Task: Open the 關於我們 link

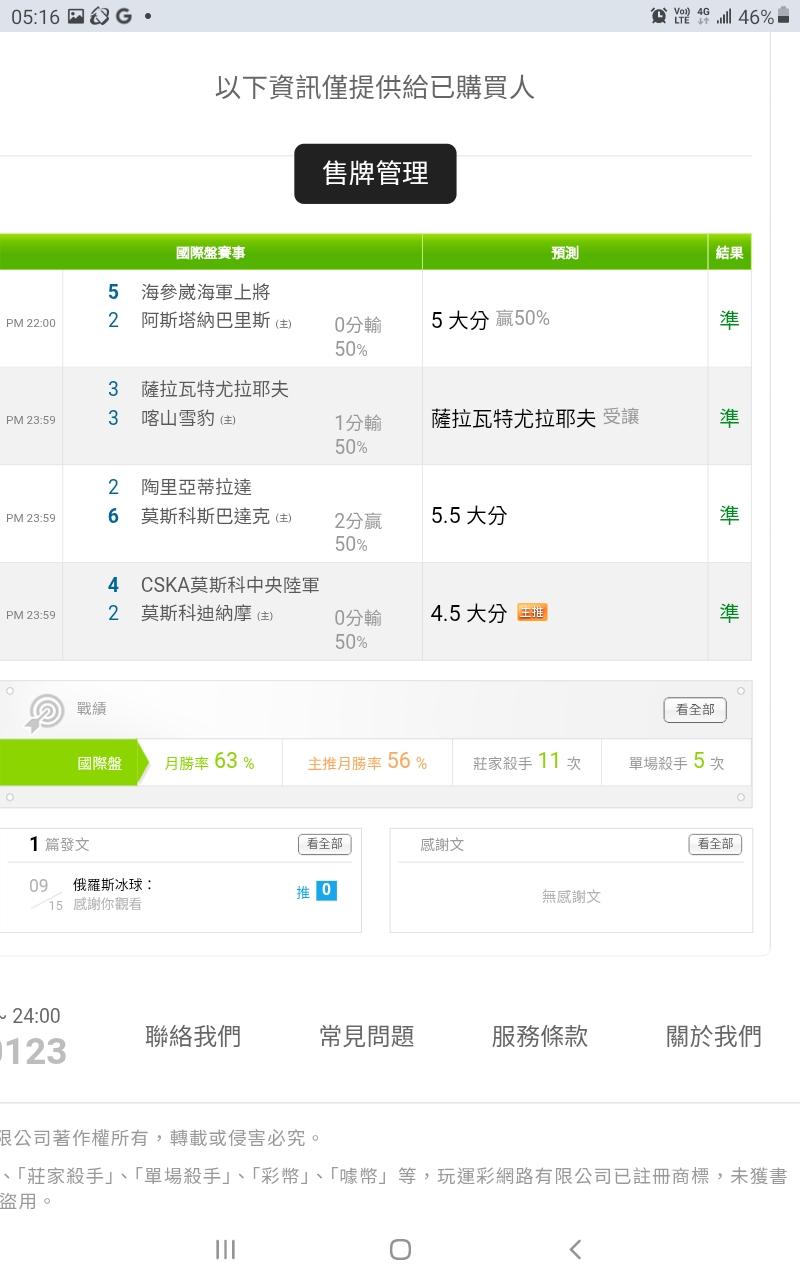Action: point(714,1037)
